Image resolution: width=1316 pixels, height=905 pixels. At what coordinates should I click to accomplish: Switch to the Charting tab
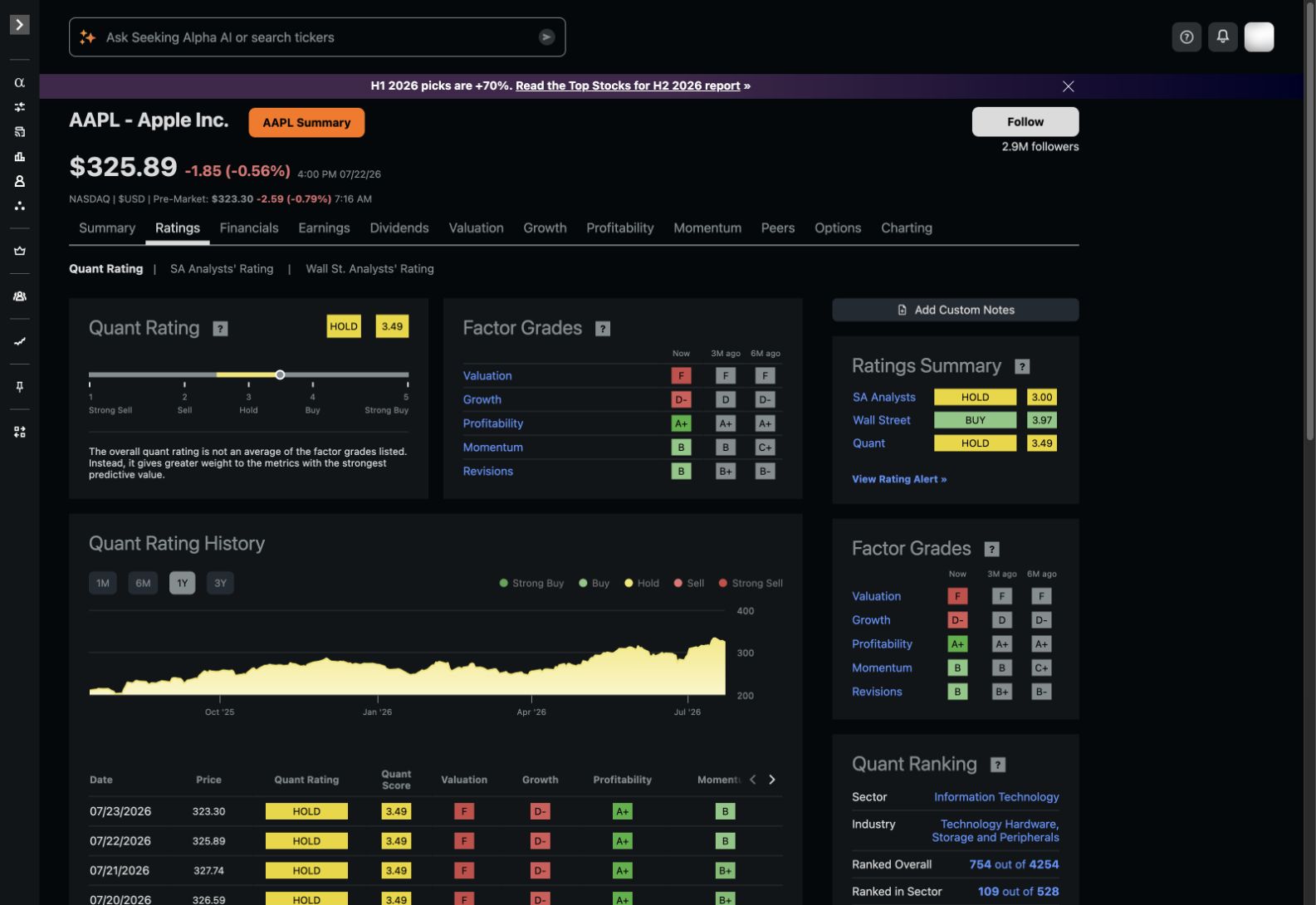[907, 227]
